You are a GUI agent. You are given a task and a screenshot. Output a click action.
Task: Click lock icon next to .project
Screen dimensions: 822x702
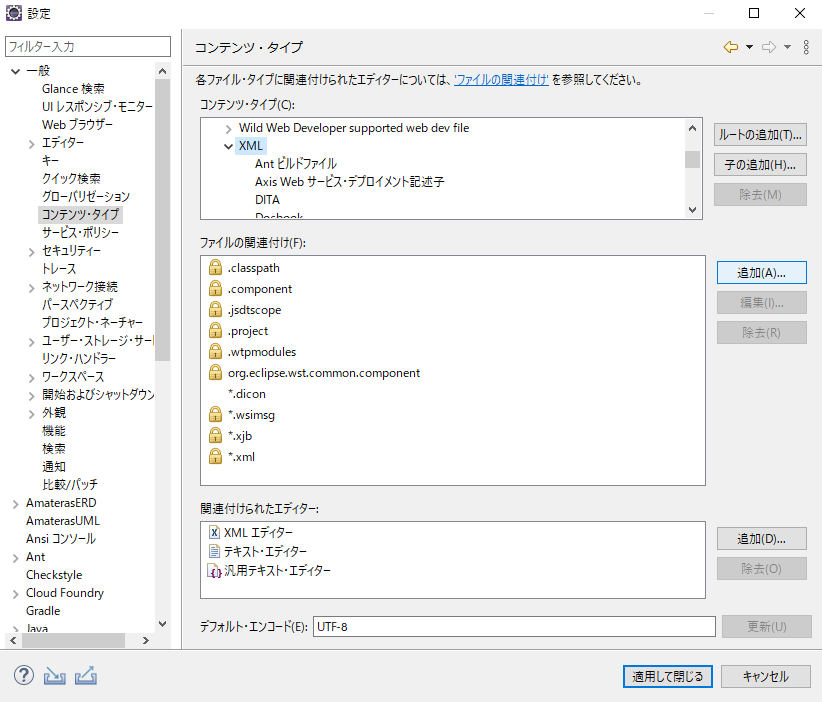215,330
